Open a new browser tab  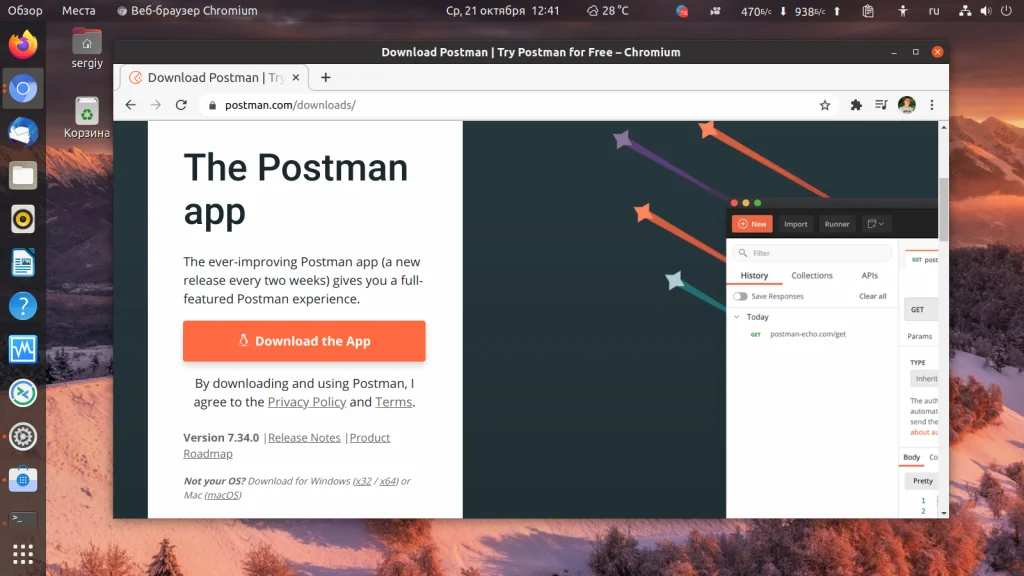point(325,78)
